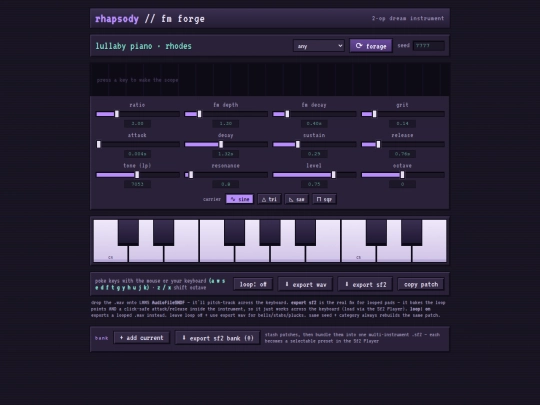This screenshot has width=540, height=405.
Task: Play the D-sharp black key in upper octave
Action: point(412,232)
